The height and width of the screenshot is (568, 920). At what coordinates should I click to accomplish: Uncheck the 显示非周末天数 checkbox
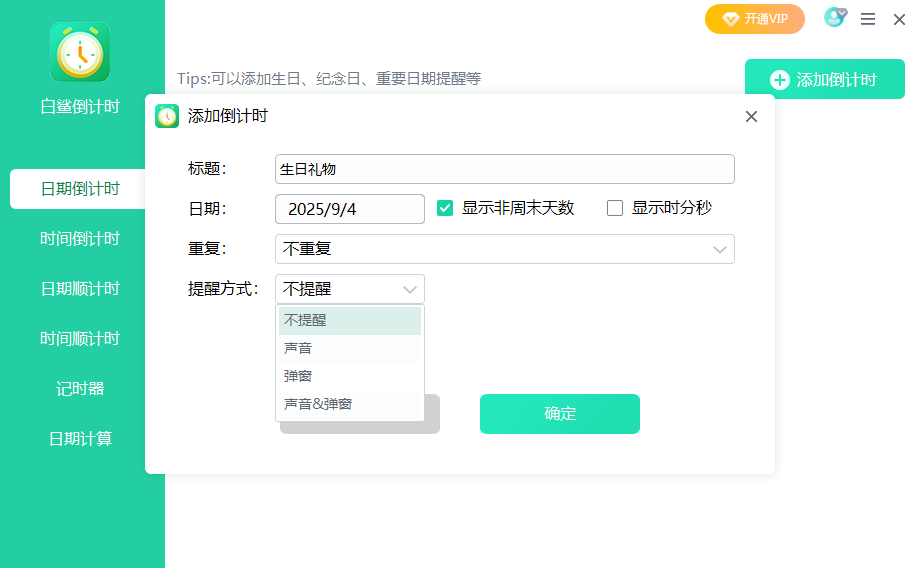[x=446, y=208]
